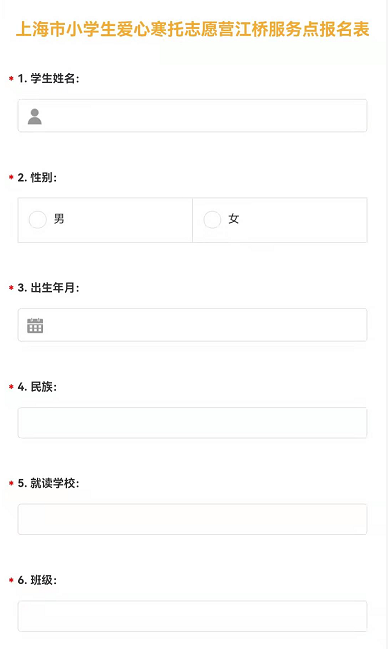388x649 pixels.
Task: Click the red required asterisk beside 学生姓名
Action: [11, 78]
